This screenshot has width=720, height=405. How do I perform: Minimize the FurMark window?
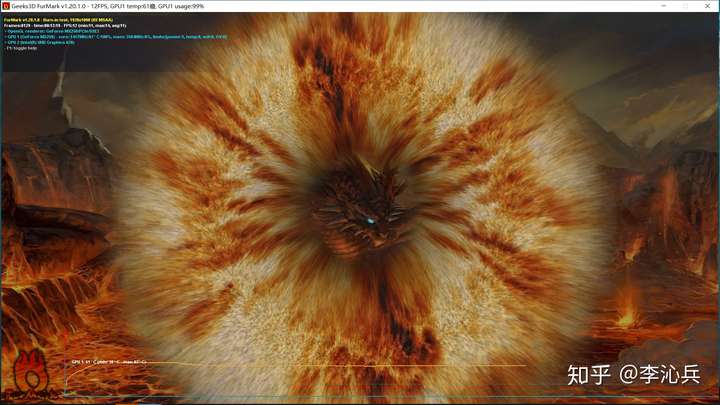point(664,6)
